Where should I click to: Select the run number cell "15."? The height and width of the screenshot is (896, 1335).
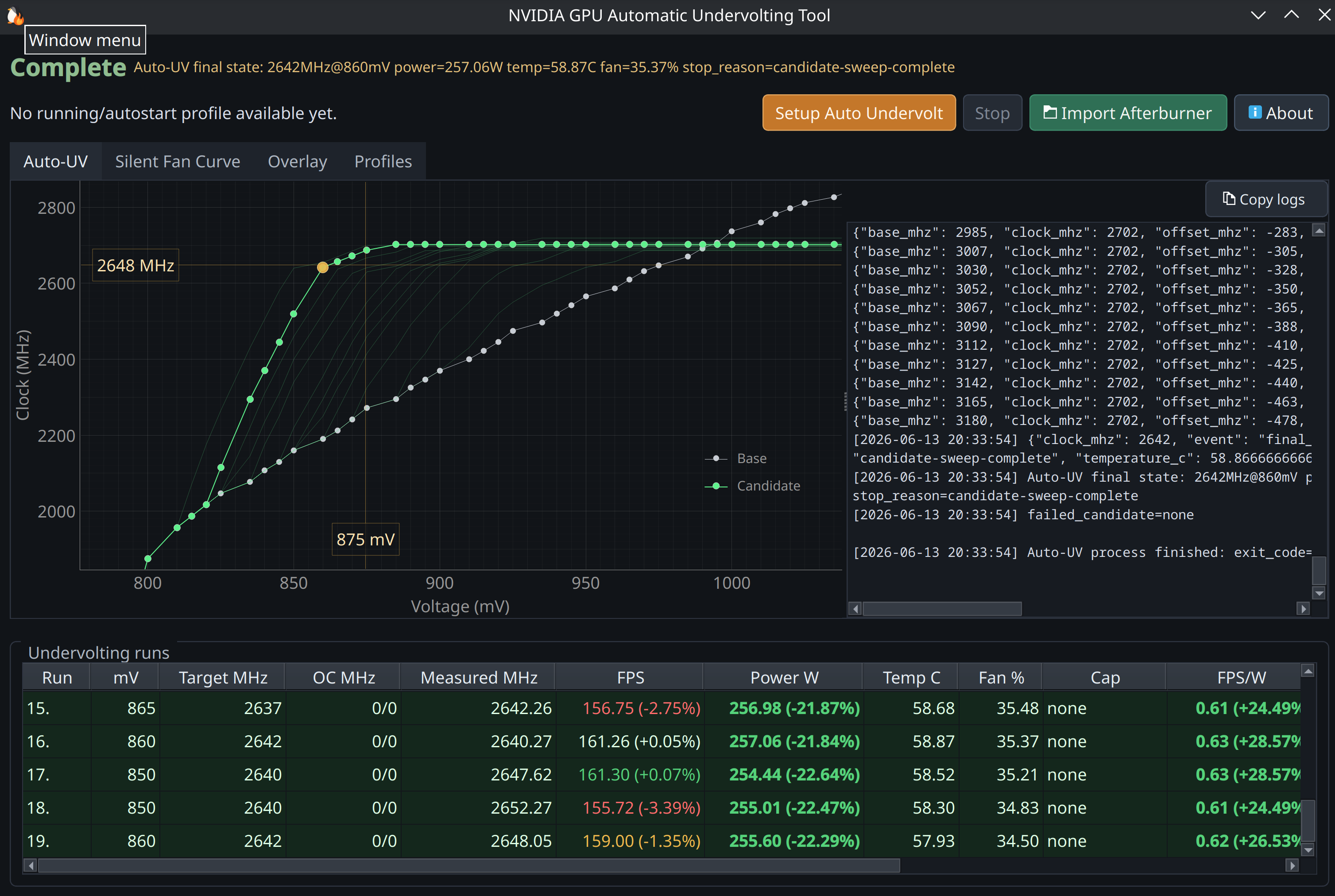(56, 709)
